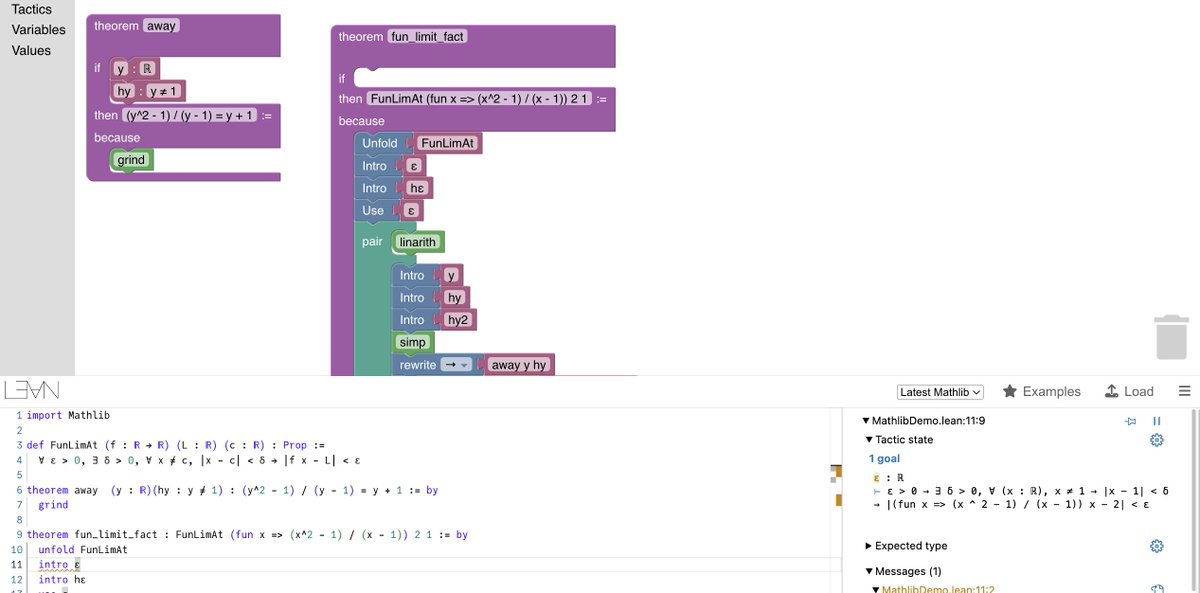
Task: Open the Expected type settings gear
Action: click(1156, 546)
